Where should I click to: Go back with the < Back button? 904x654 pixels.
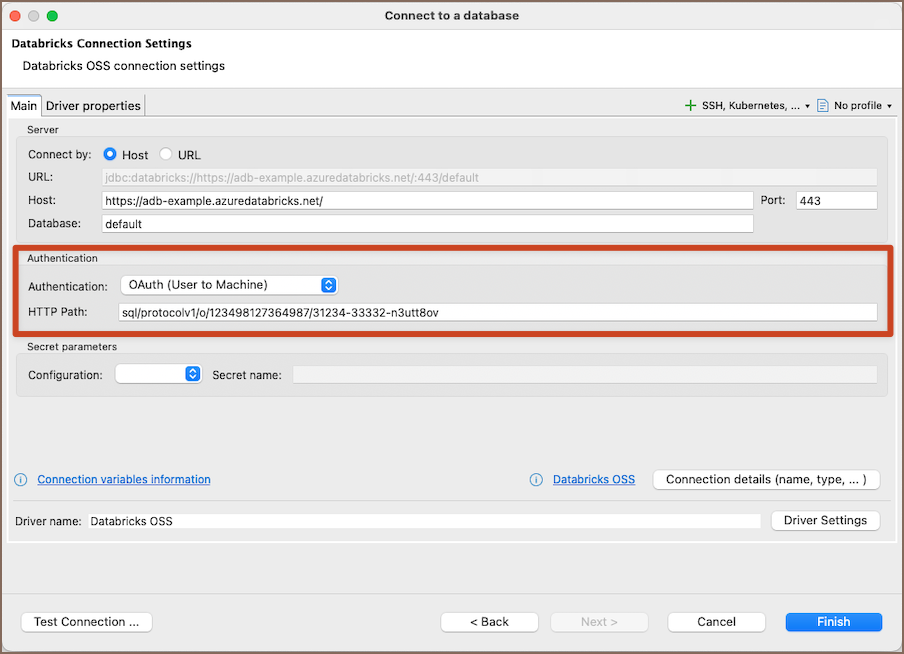click(489, 622)
